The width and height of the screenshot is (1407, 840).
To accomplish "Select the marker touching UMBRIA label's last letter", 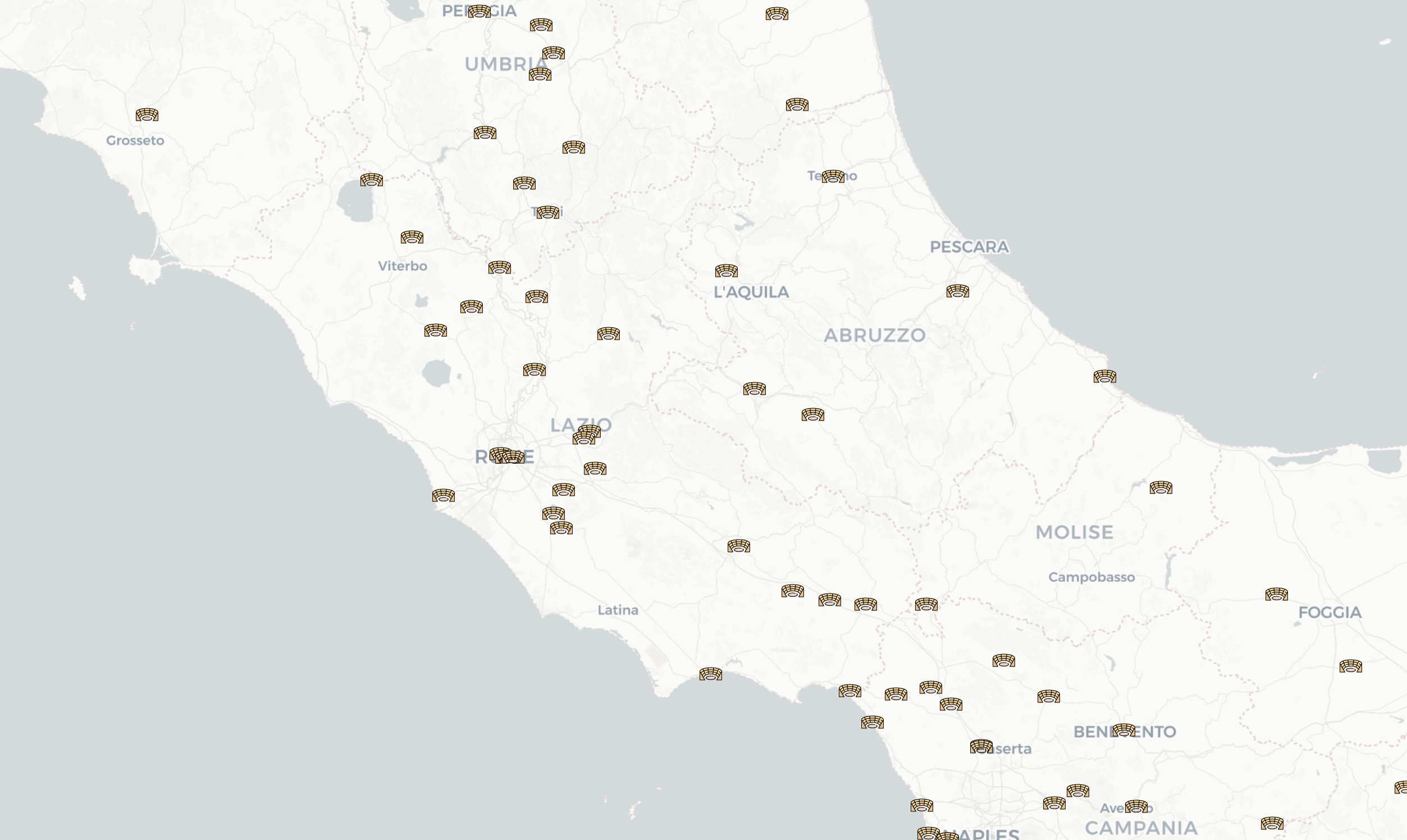I will 554,53.
